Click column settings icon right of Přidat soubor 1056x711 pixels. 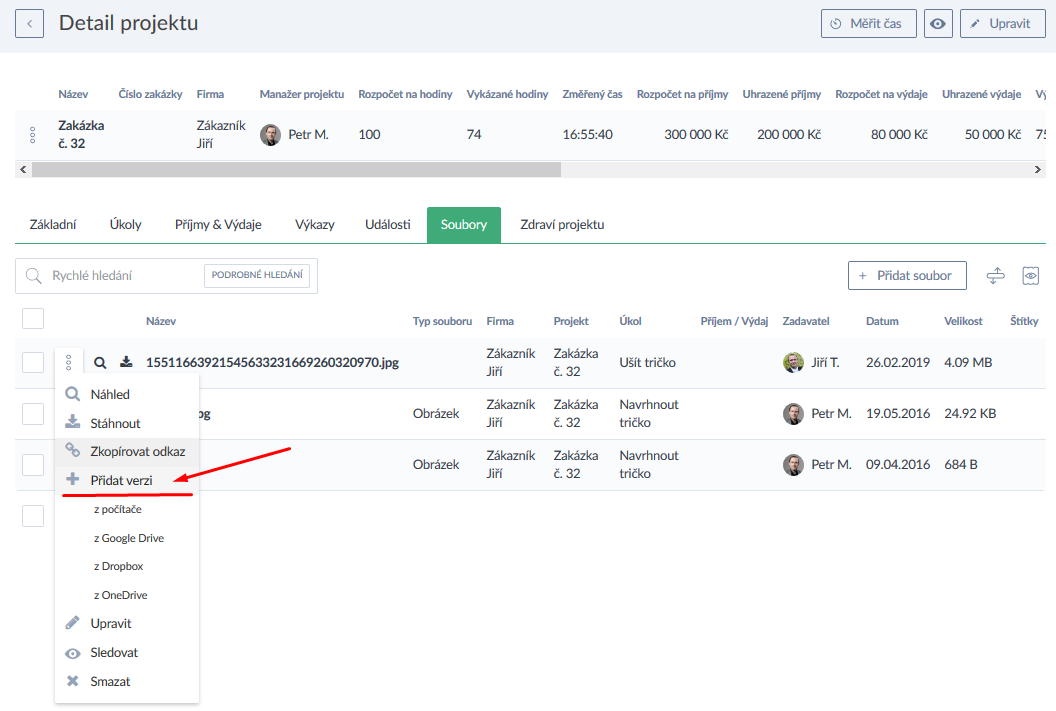(x=995, y=276)
